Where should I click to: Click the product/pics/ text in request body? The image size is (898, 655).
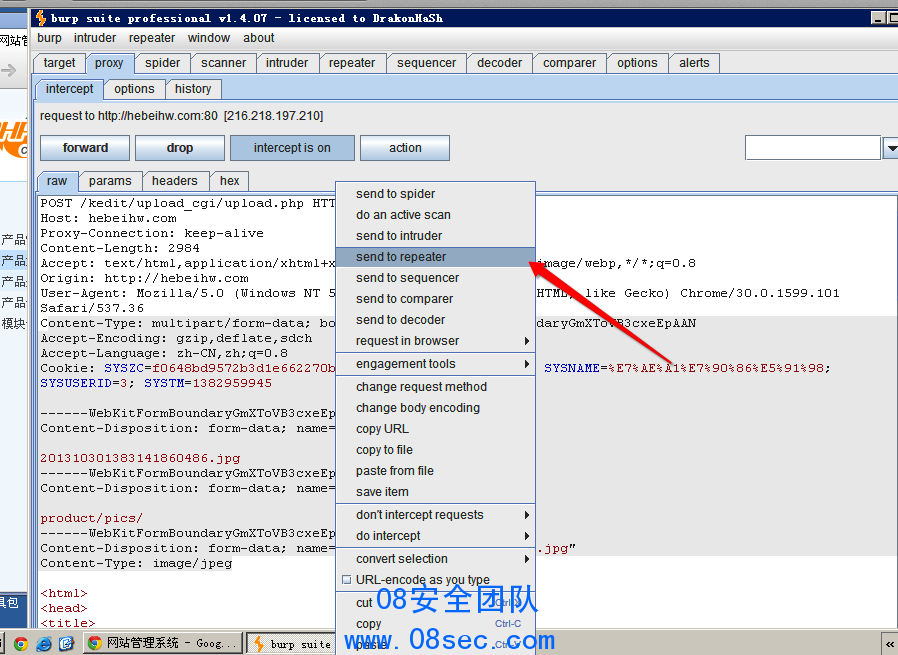coord(92,518)
